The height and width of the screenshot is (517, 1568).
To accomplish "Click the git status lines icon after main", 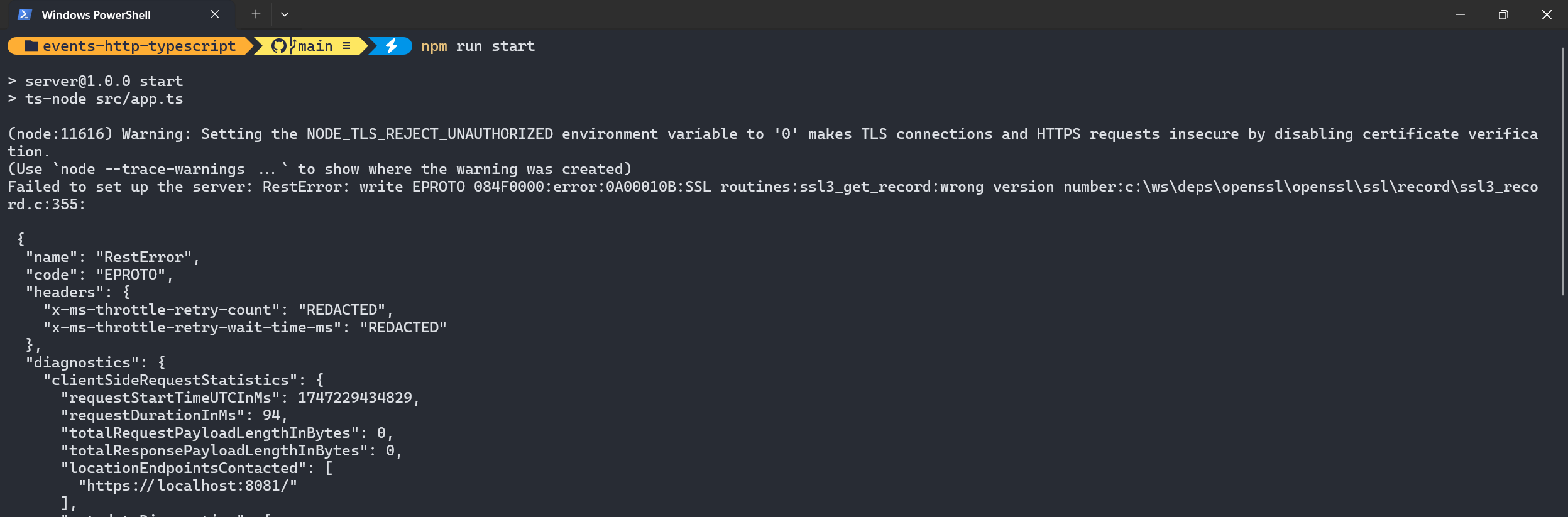I will [x=346, y=45].
